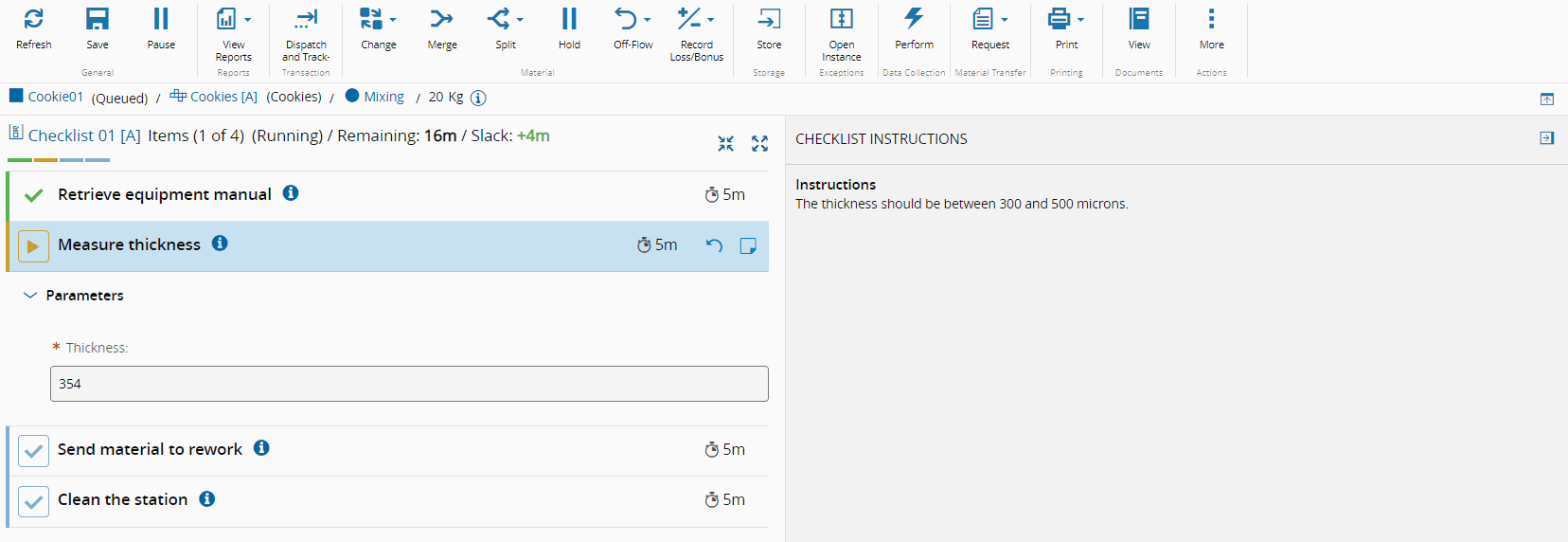The width and height of the screenshot is (1568, 542).
Task: Add a note to the Measure thickness item
Action: point(748,246)
